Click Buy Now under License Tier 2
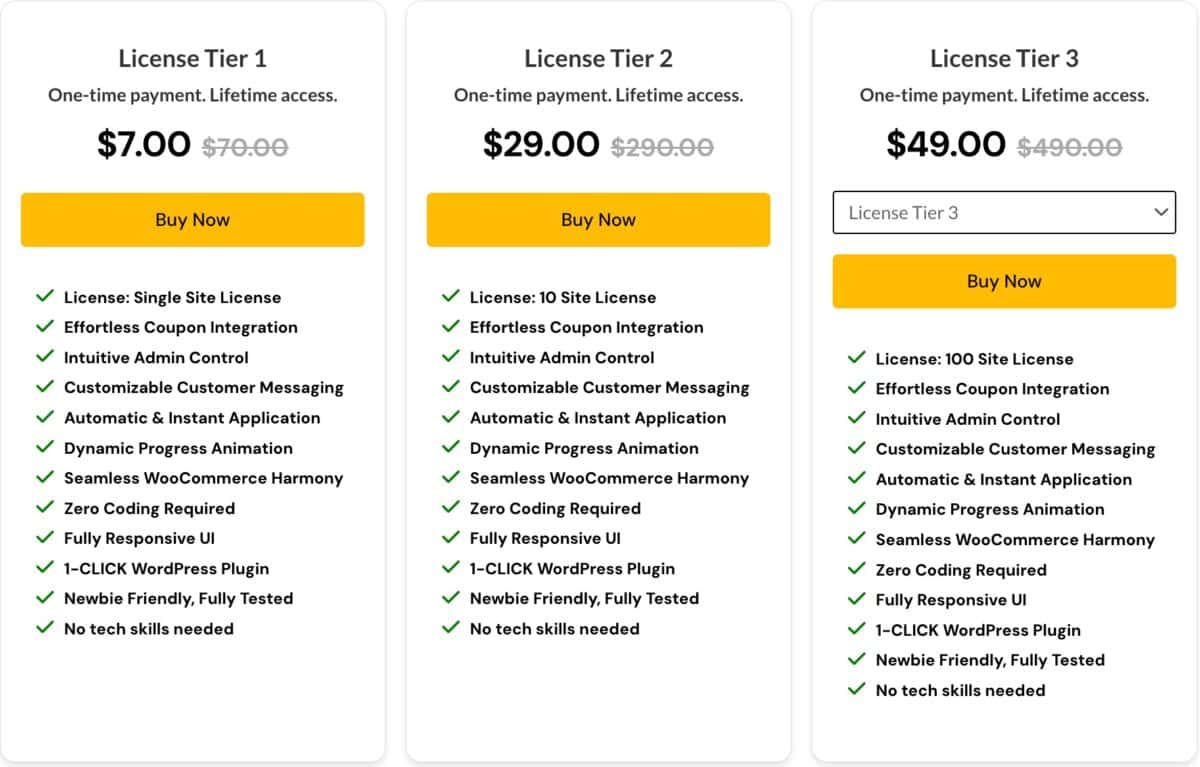The height and width of the screenshot is (767, 1200). click(598, 220)
